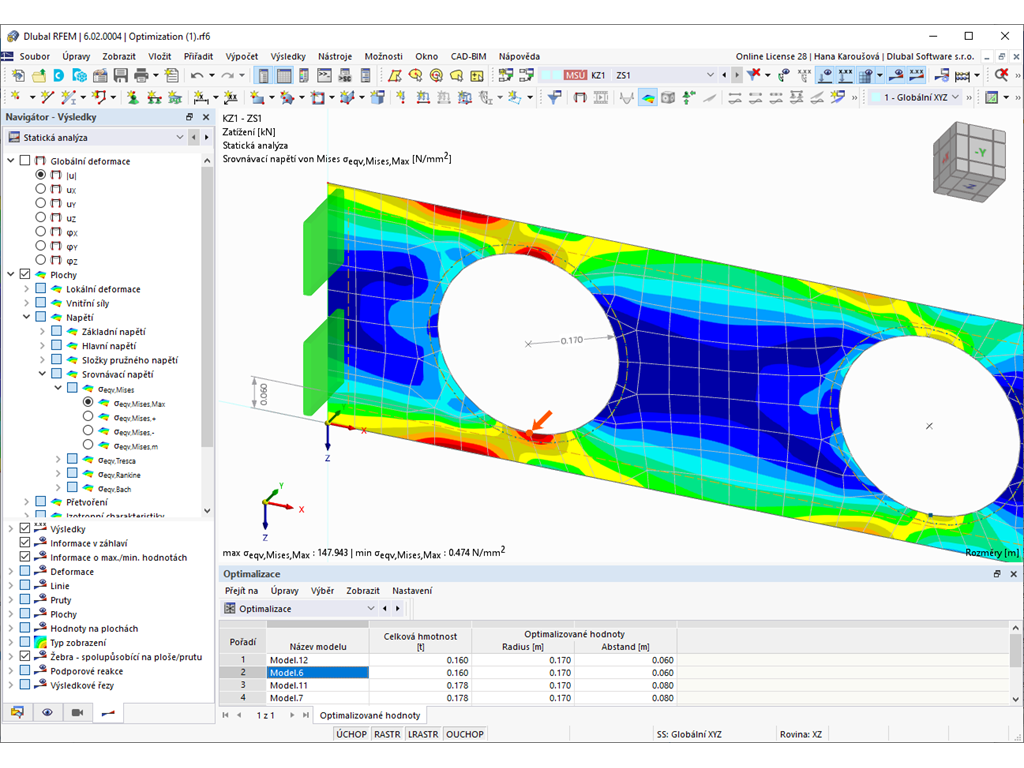Select the uz deformation radio button
Image resolution: width=1024 pixels, height=768 pixels.
[x=40, y=217]
